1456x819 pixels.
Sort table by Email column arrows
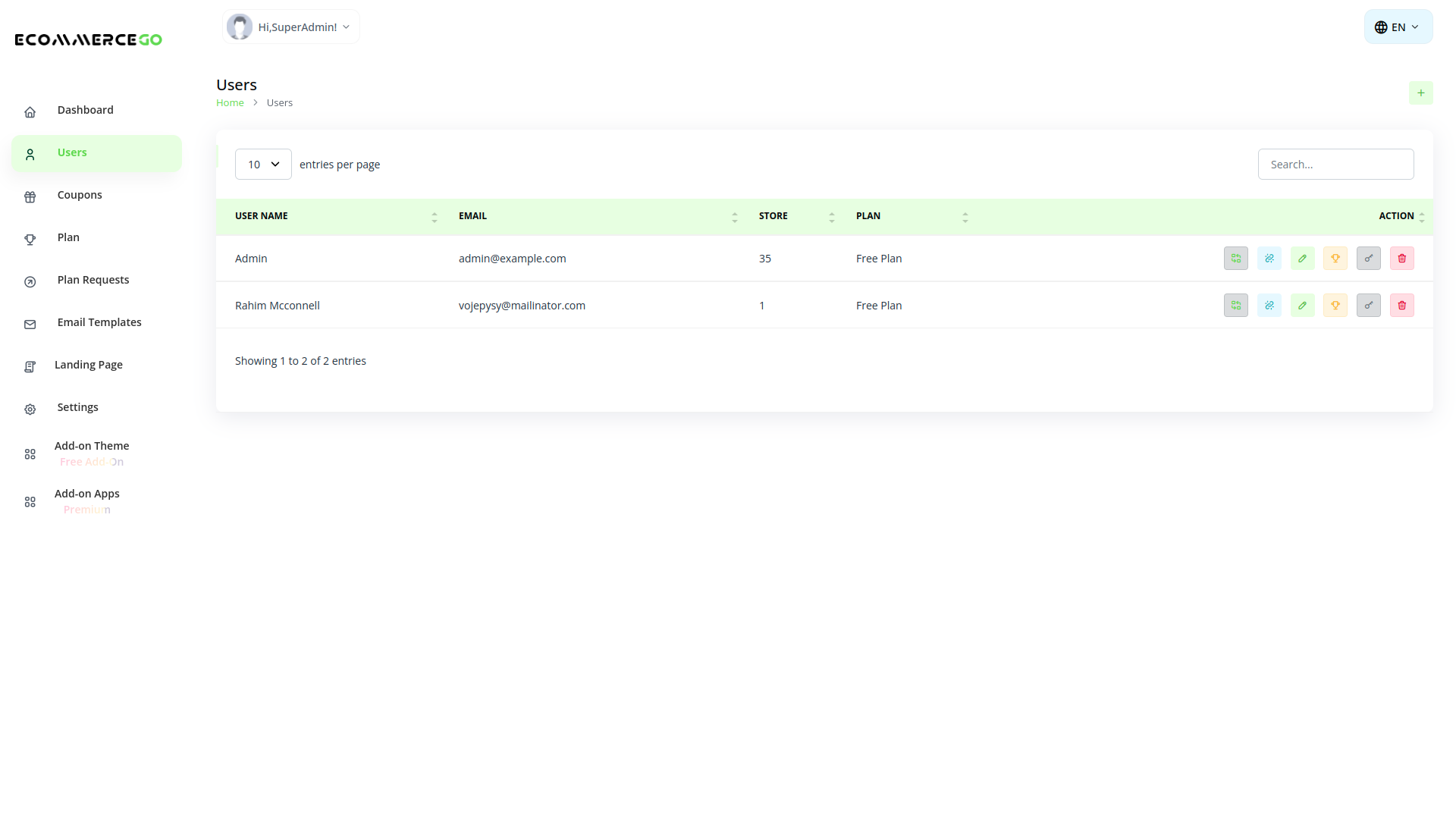[734, 217]
